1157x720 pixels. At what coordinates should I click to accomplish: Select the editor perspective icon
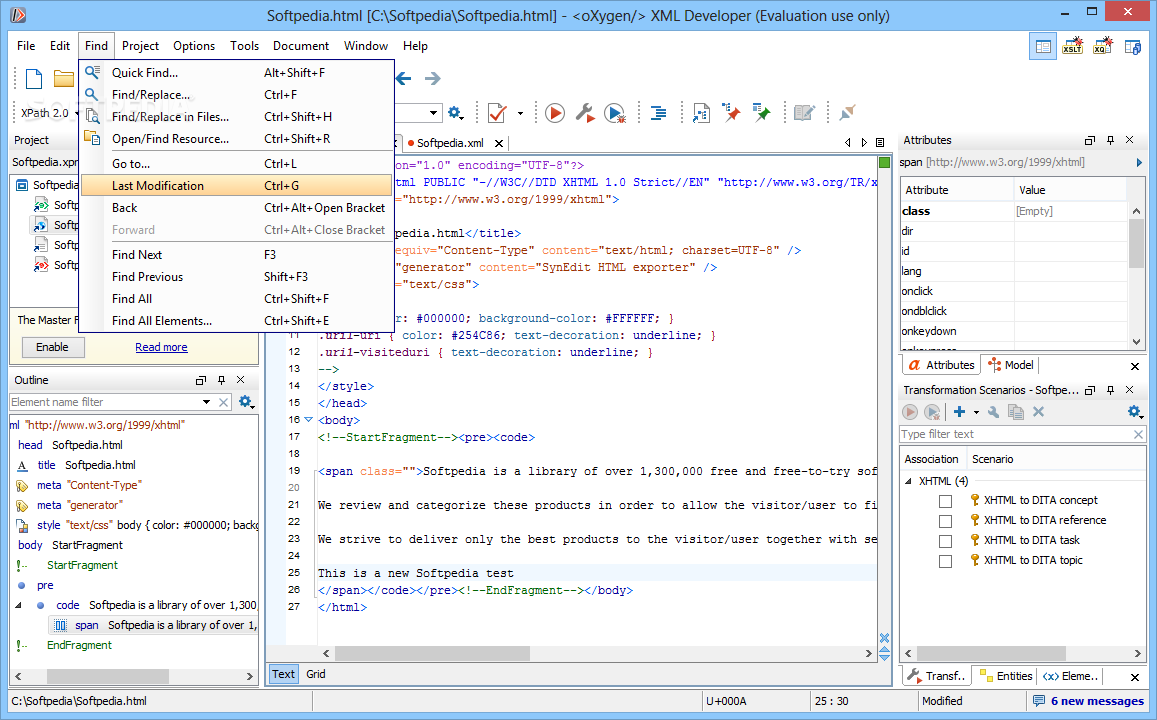click(1043, 46)
